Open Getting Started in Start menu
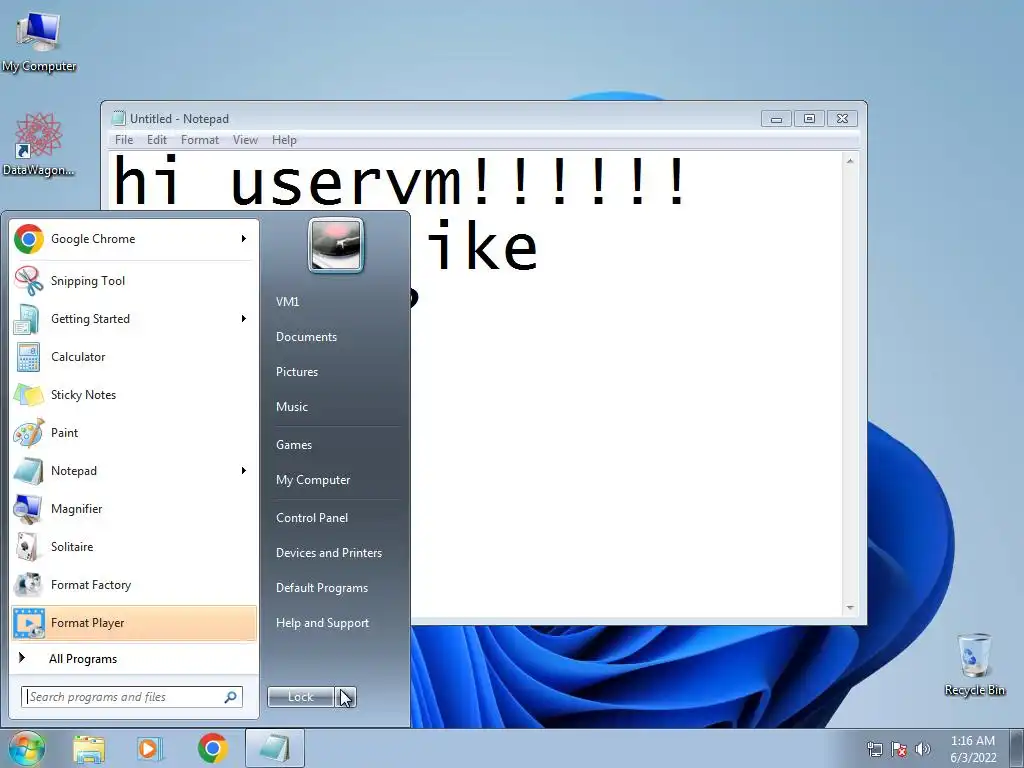 (x=134, y=319)
